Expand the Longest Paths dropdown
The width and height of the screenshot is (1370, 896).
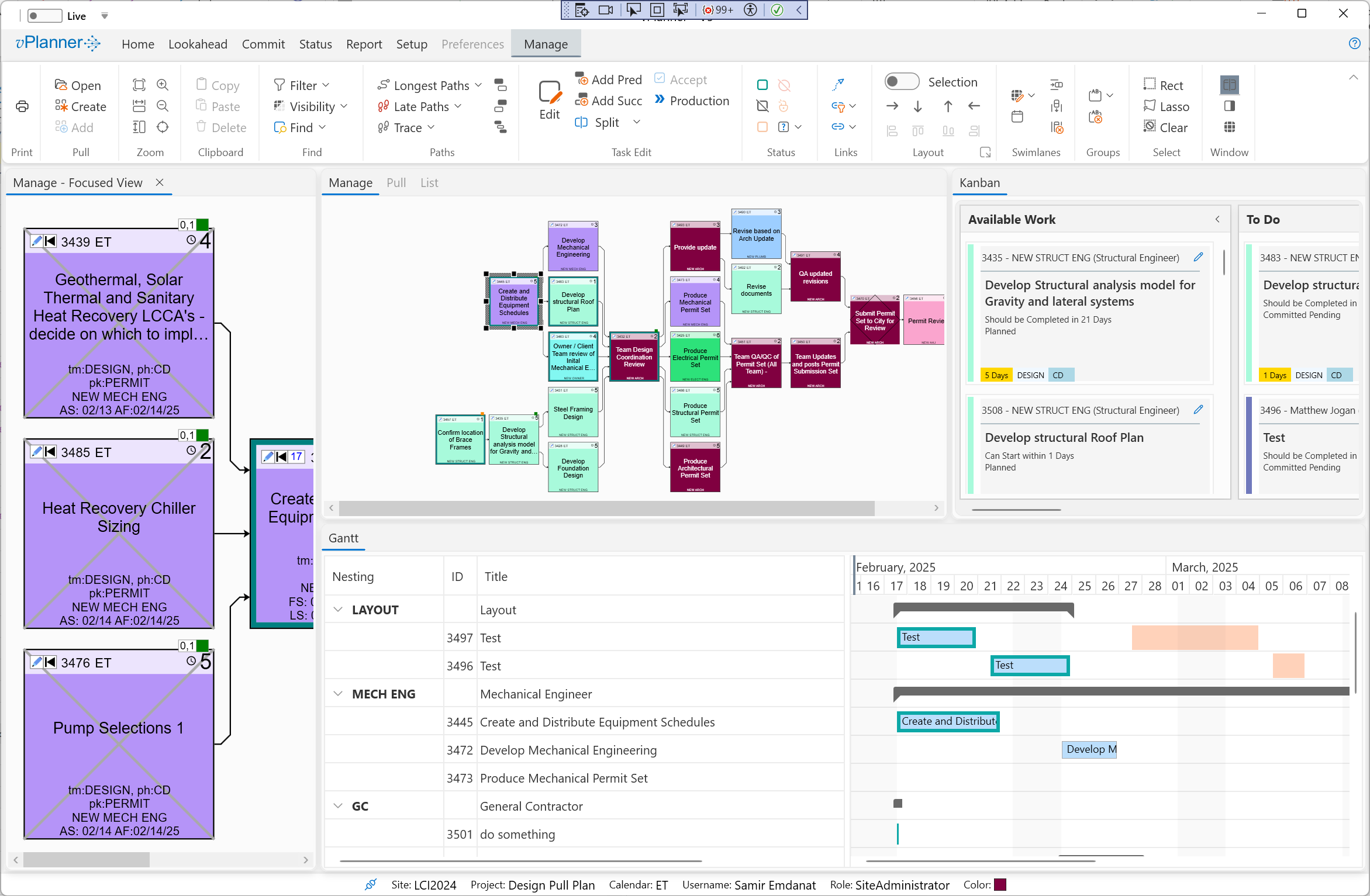(478, 85)
